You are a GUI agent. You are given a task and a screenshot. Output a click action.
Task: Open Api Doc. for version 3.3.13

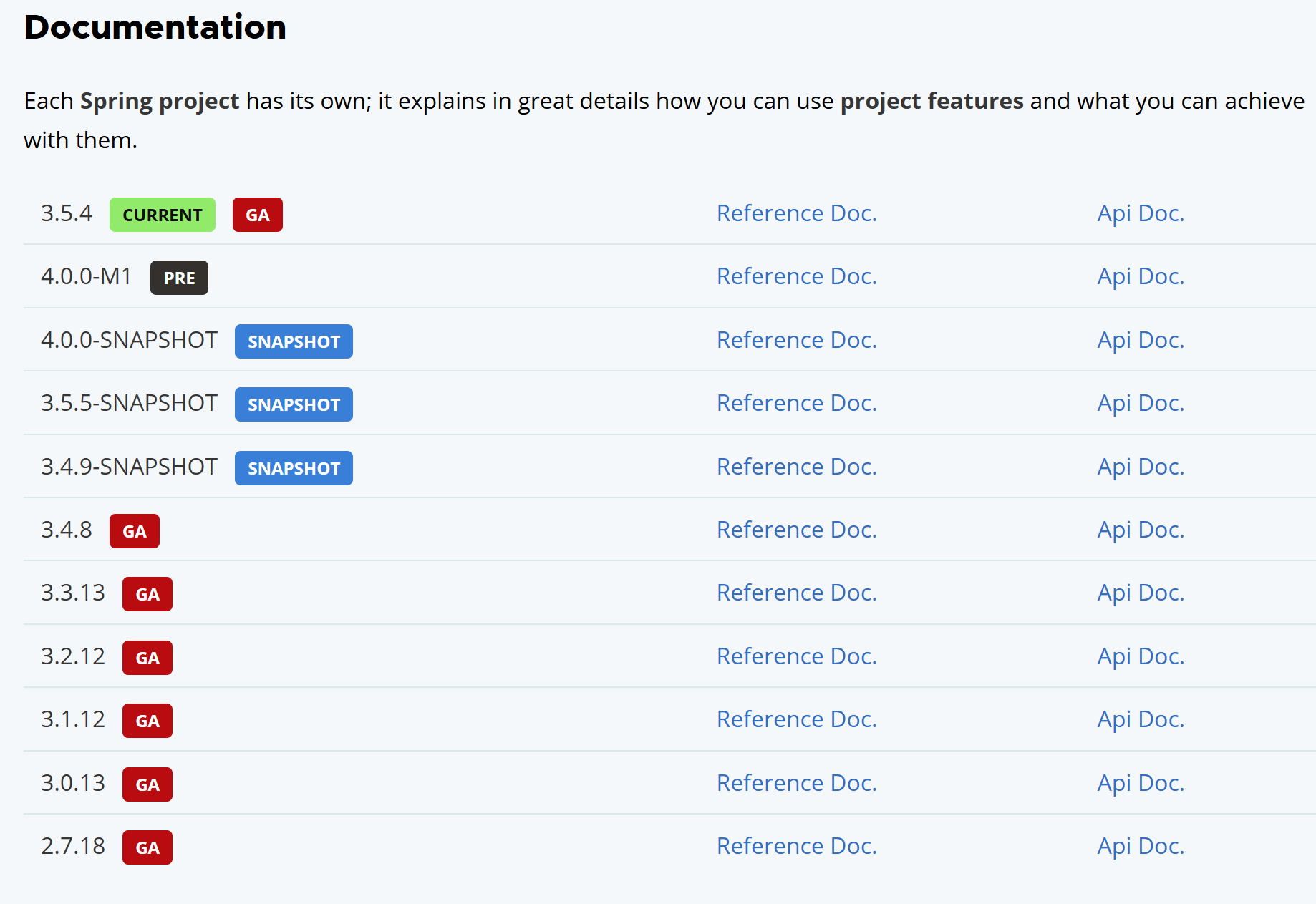tap(1141, 593)
